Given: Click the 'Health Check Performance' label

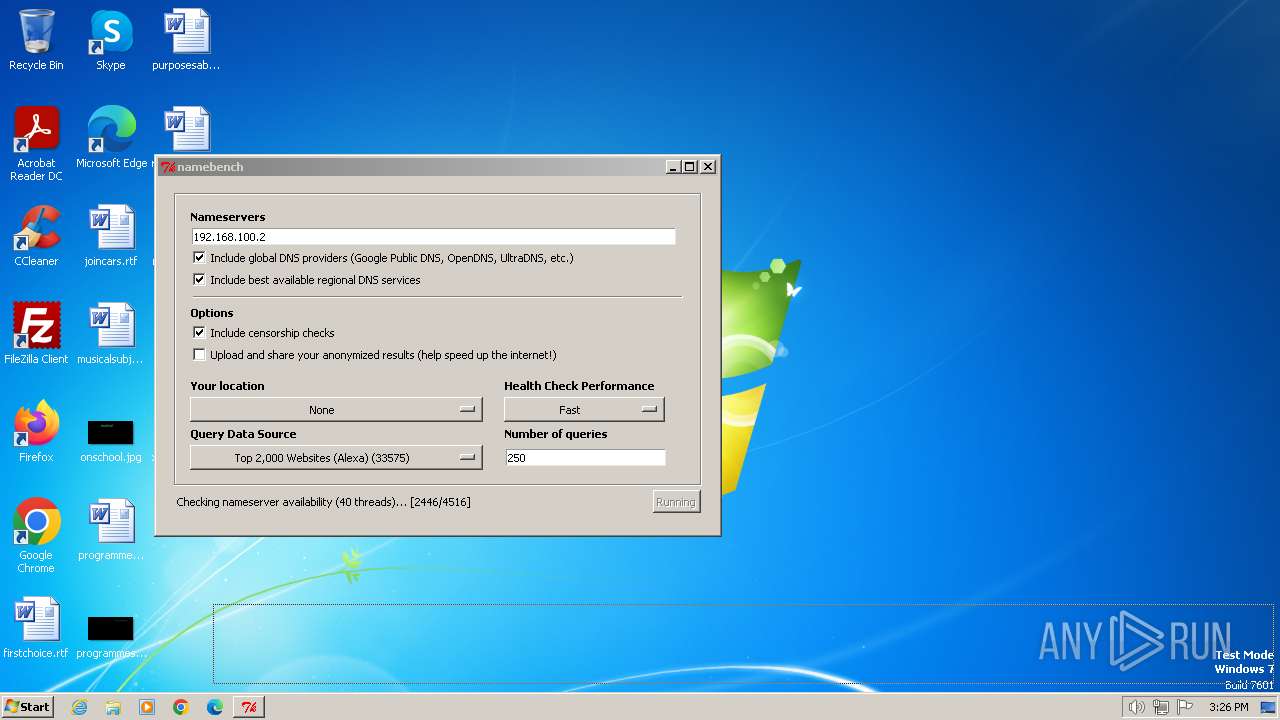Looking at the screenshot, I should coord(579,386).
